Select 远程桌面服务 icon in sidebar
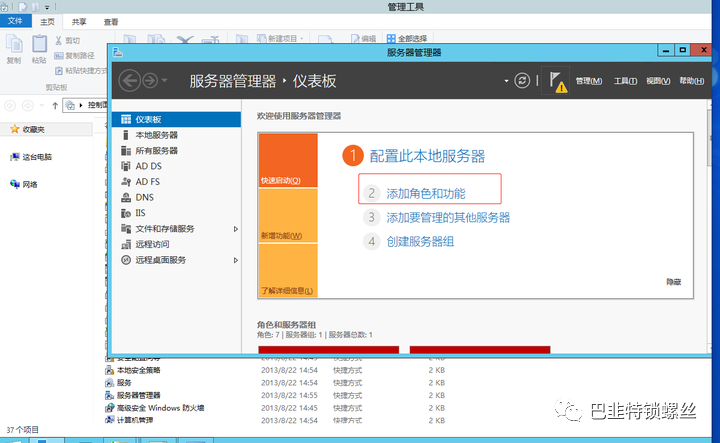 [x=126, y=260]
